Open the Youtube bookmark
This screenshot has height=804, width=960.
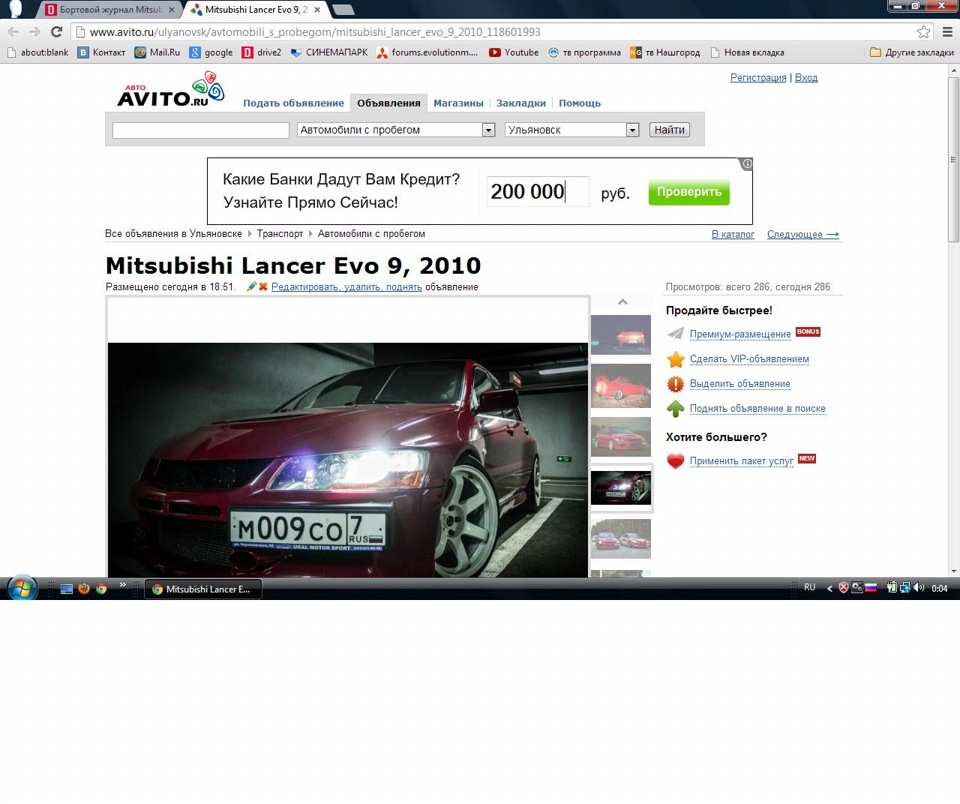(x=514, y=53)
